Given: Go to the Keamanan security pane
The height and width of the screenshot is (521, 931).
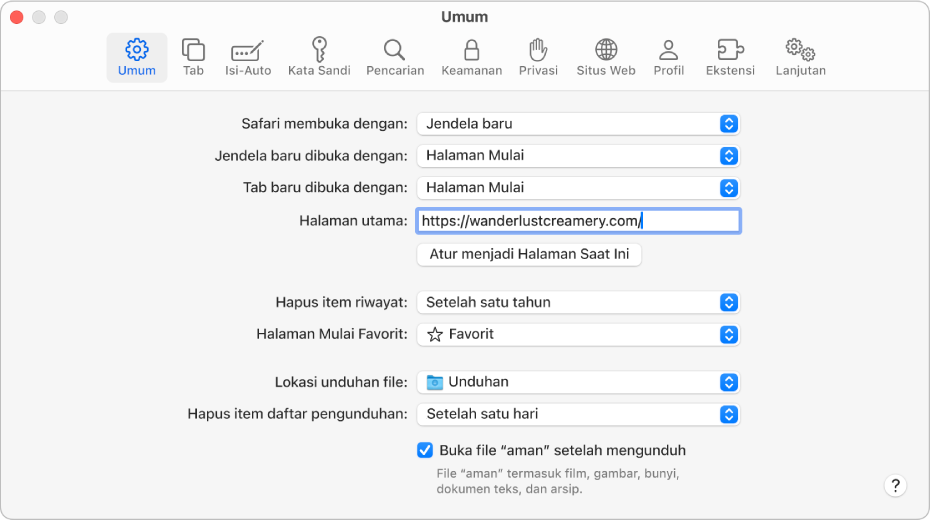Looking at the screenshot, I should tap(471, 57).
